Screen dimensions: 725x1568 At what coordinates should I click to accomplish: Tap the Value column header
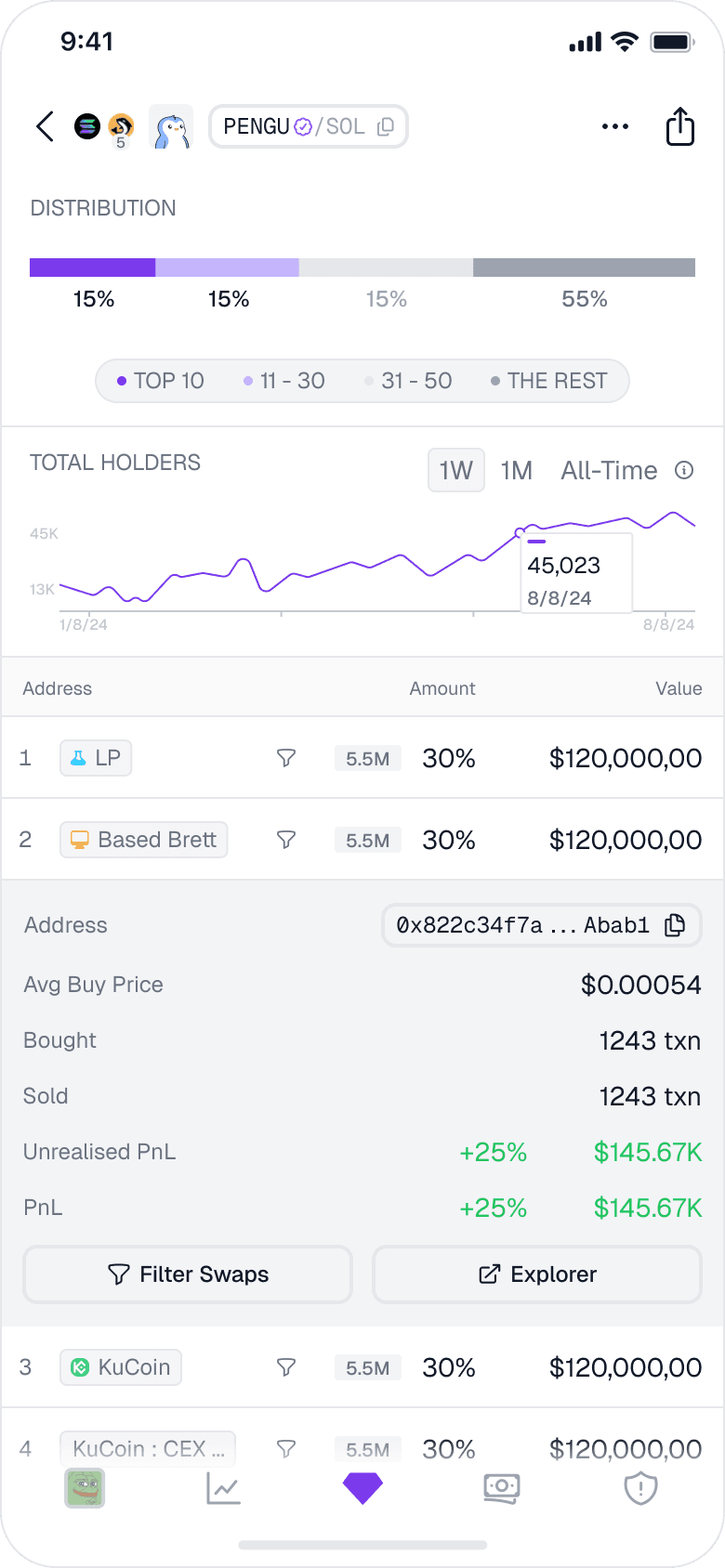coord(679,688)
